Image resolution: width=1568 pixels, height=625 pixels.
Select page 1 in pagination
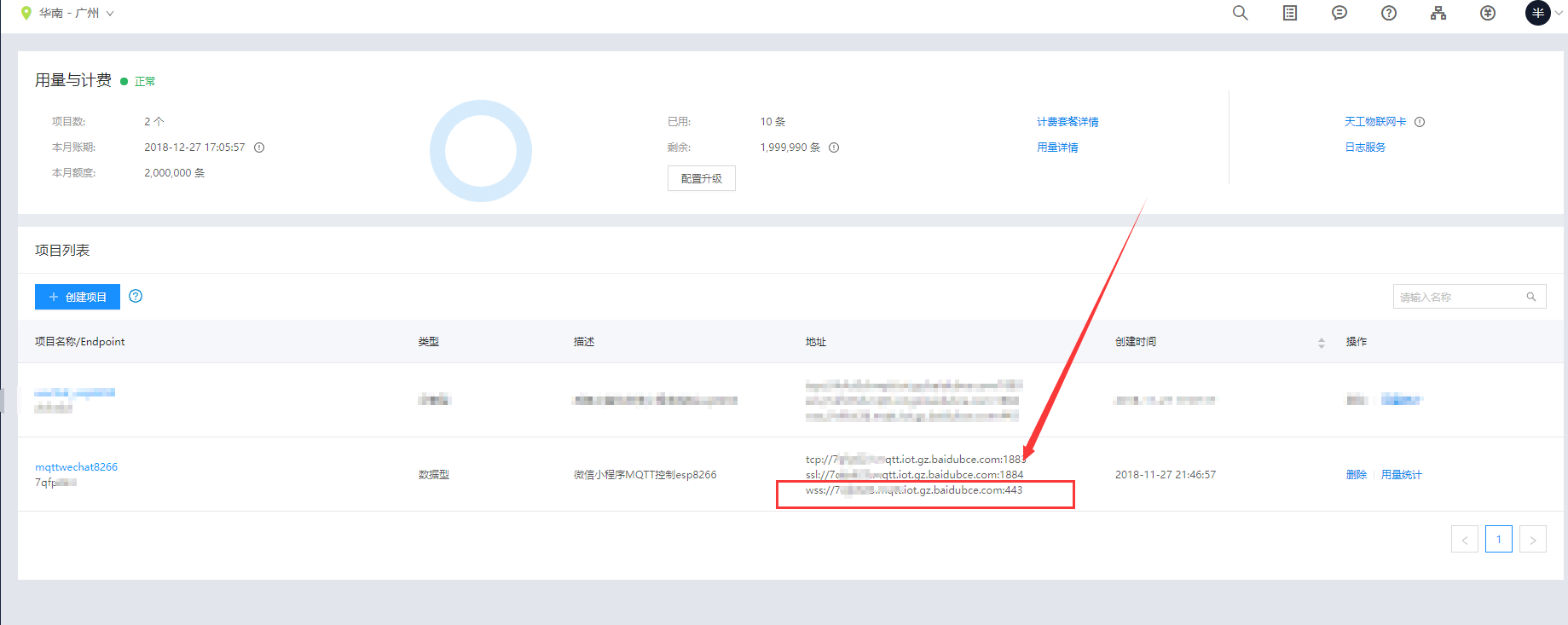click(1499, 539)
